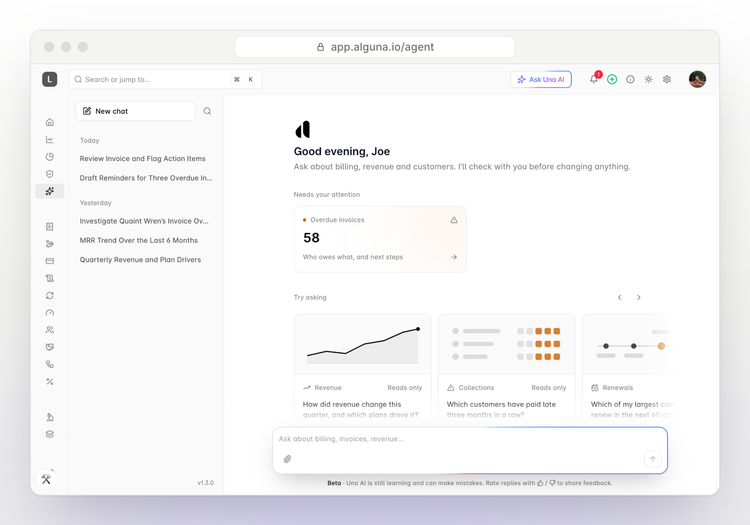
Task: Show previous suggestions with left chevron
Action: 620,297
